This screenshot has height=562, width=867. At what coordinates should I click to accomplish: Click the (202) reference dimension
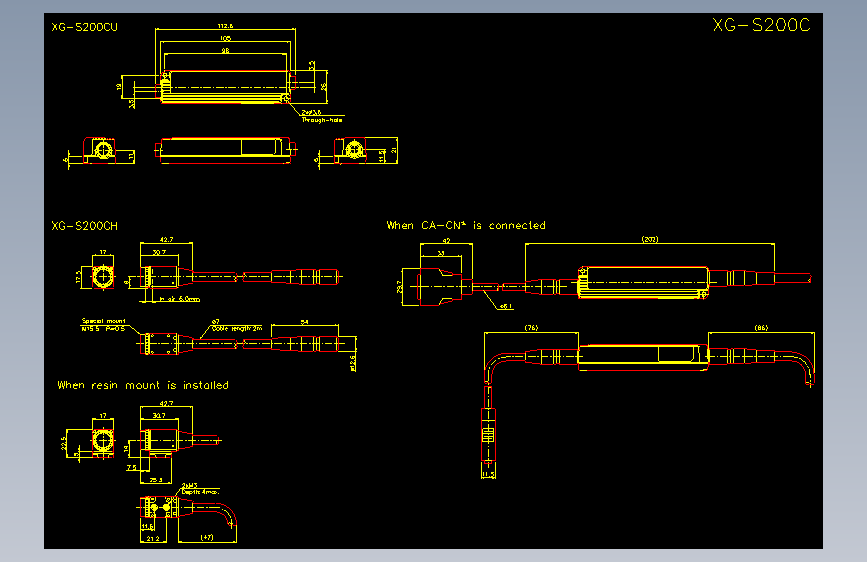650,239
